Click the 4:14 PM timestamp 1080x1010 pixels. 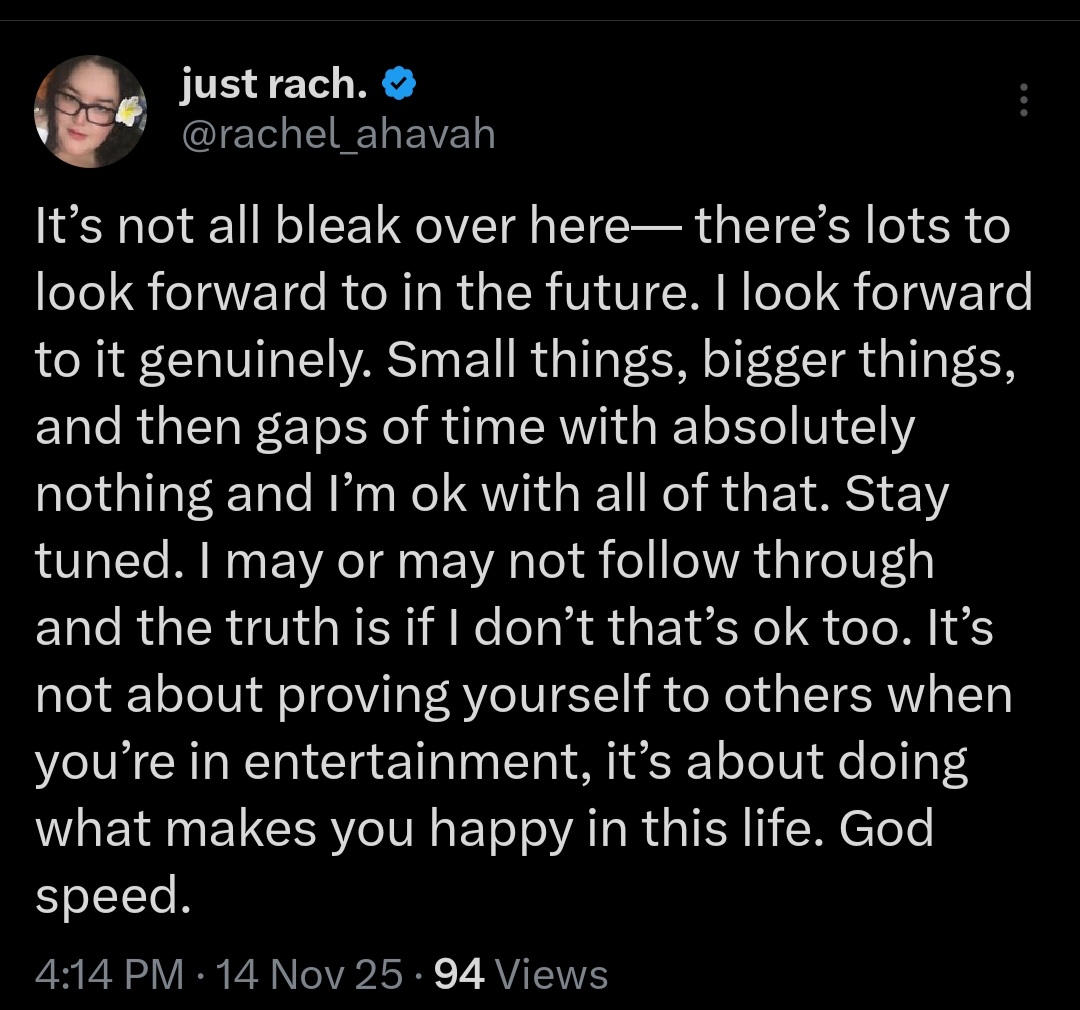coord(109,973)
